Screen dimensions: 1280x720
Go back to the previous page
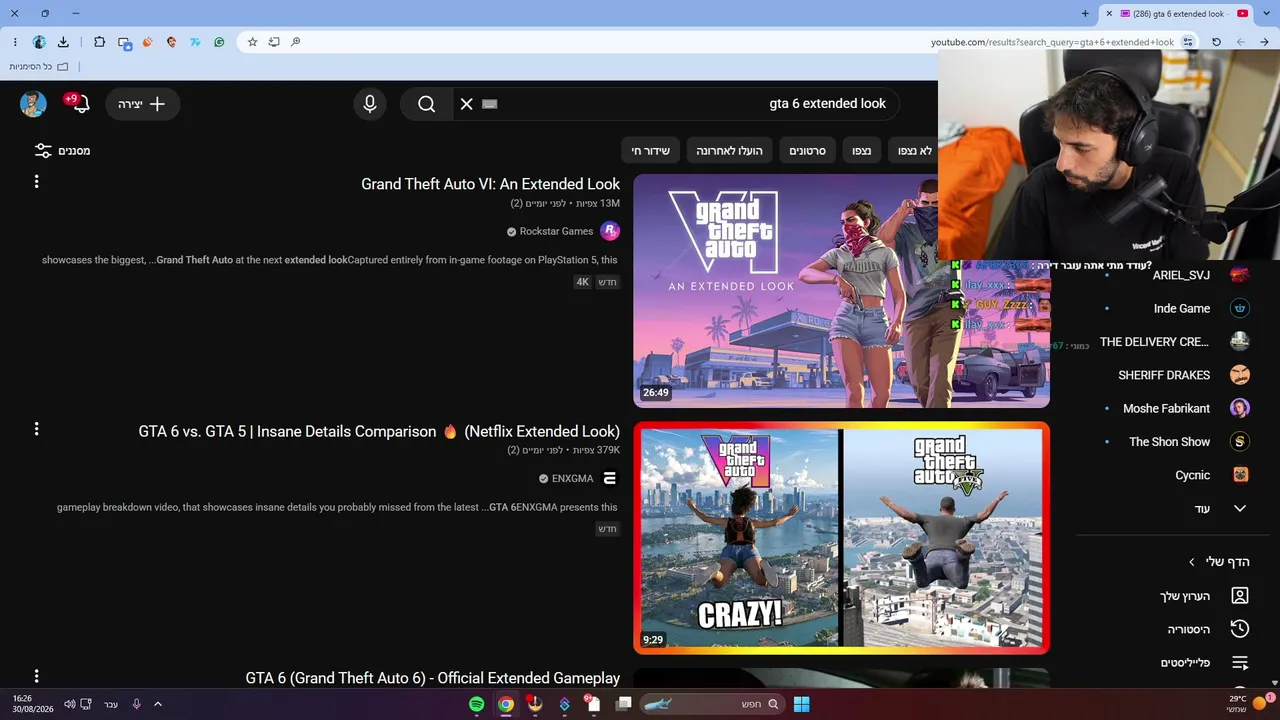point(1264,42)
